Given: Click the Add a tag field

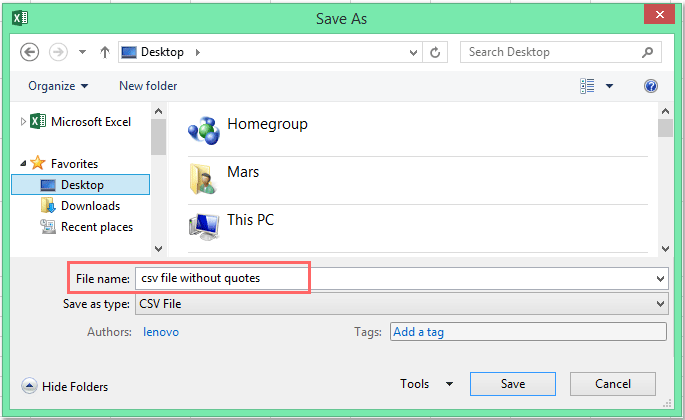Looking at the screenshot, I should 528,332.
